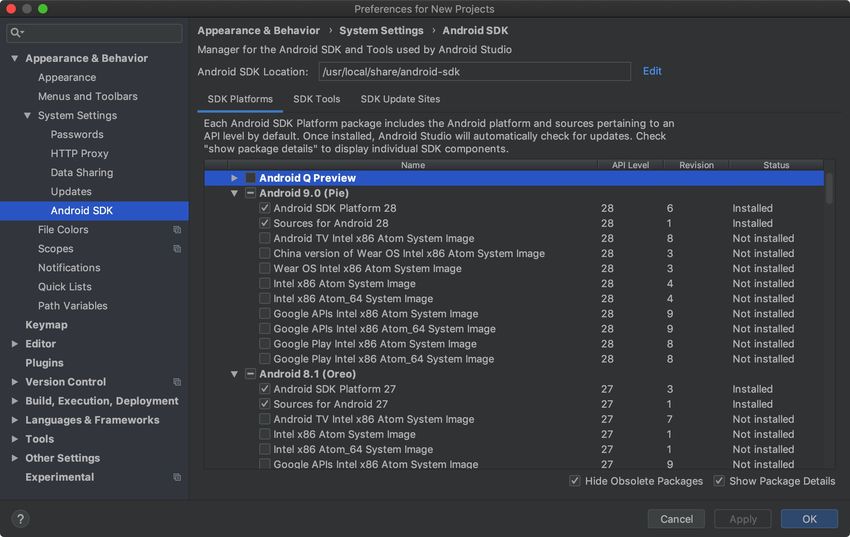Select the Appearance sidebar item

67,77
